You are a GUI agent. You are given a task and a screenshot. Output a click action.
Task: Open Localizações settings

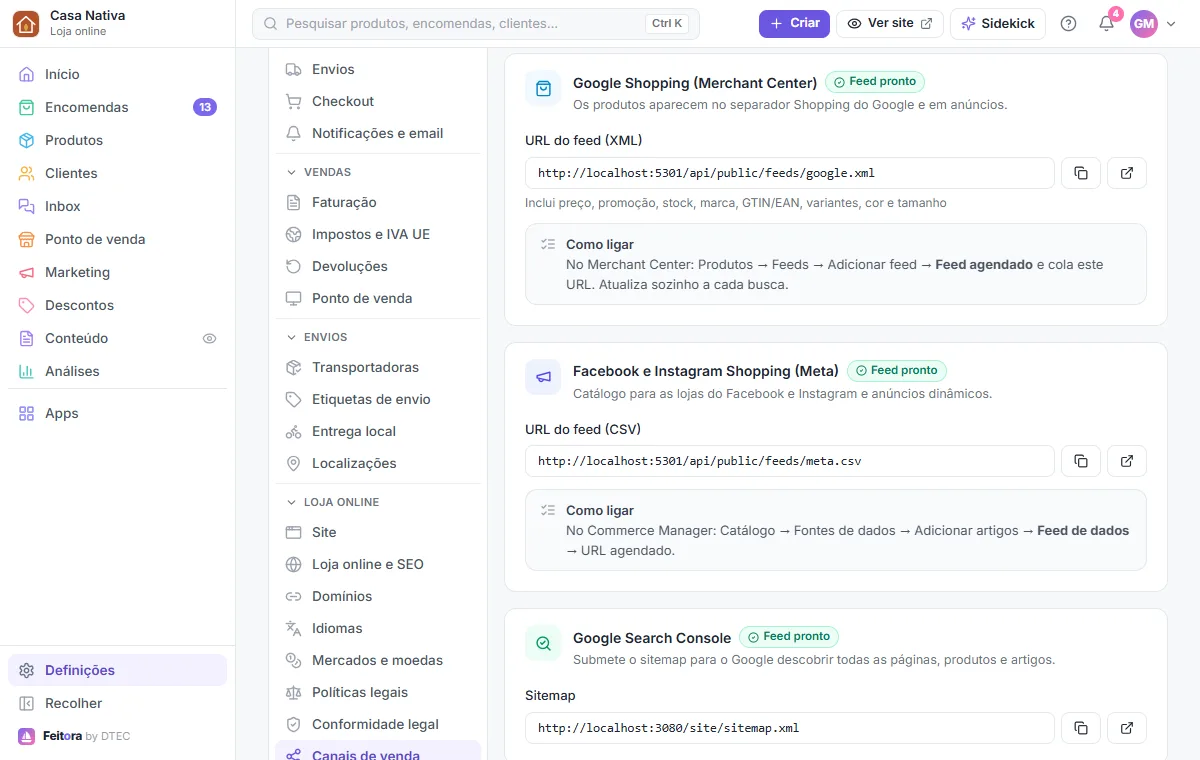[x=378, y=463]
